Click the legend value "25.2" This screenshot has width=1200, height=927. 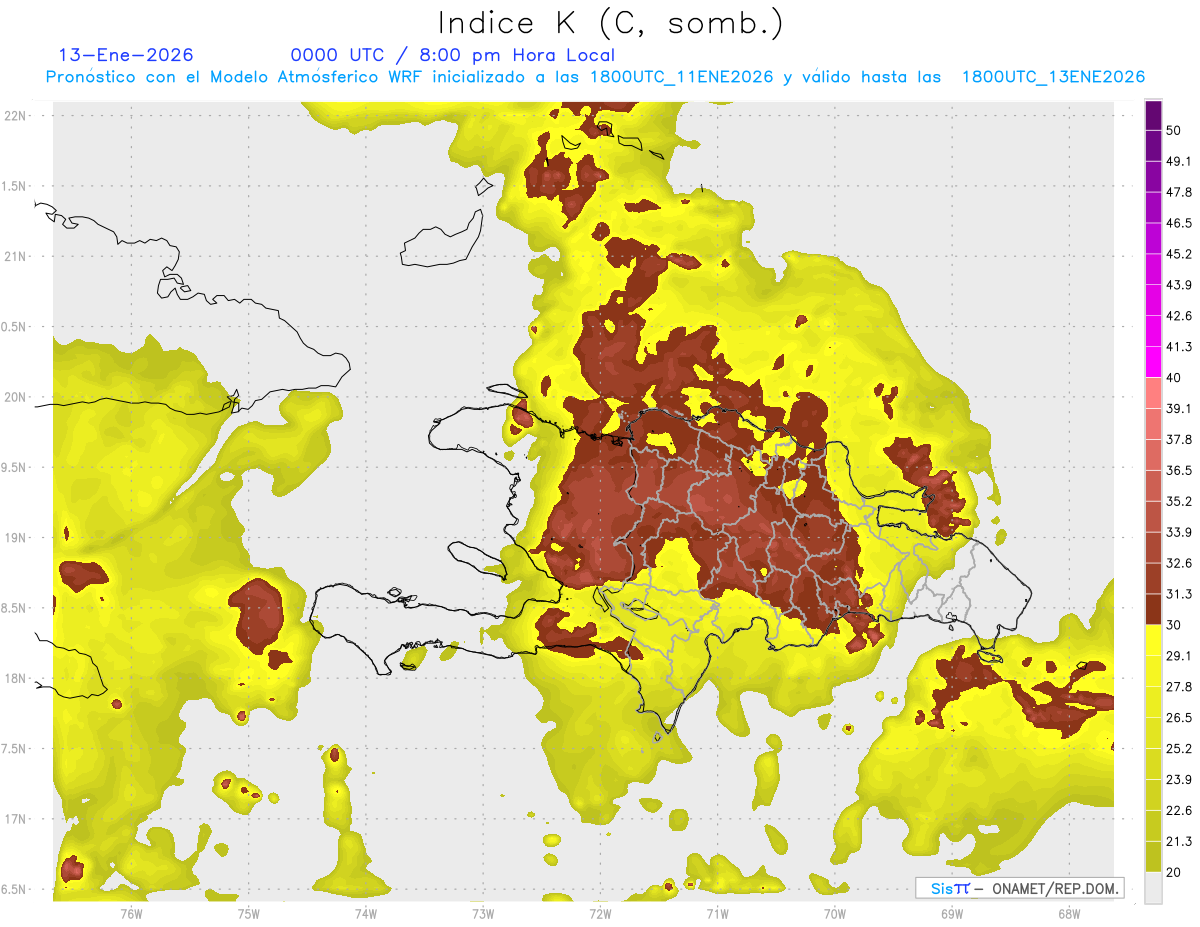[1179, 748]
